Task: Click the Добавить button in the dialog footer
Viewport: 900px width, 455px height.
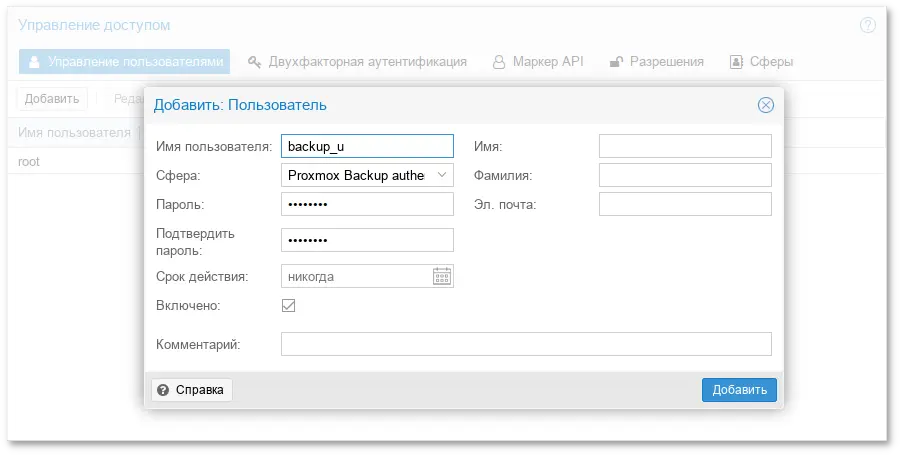Action: tap(739, 390)
